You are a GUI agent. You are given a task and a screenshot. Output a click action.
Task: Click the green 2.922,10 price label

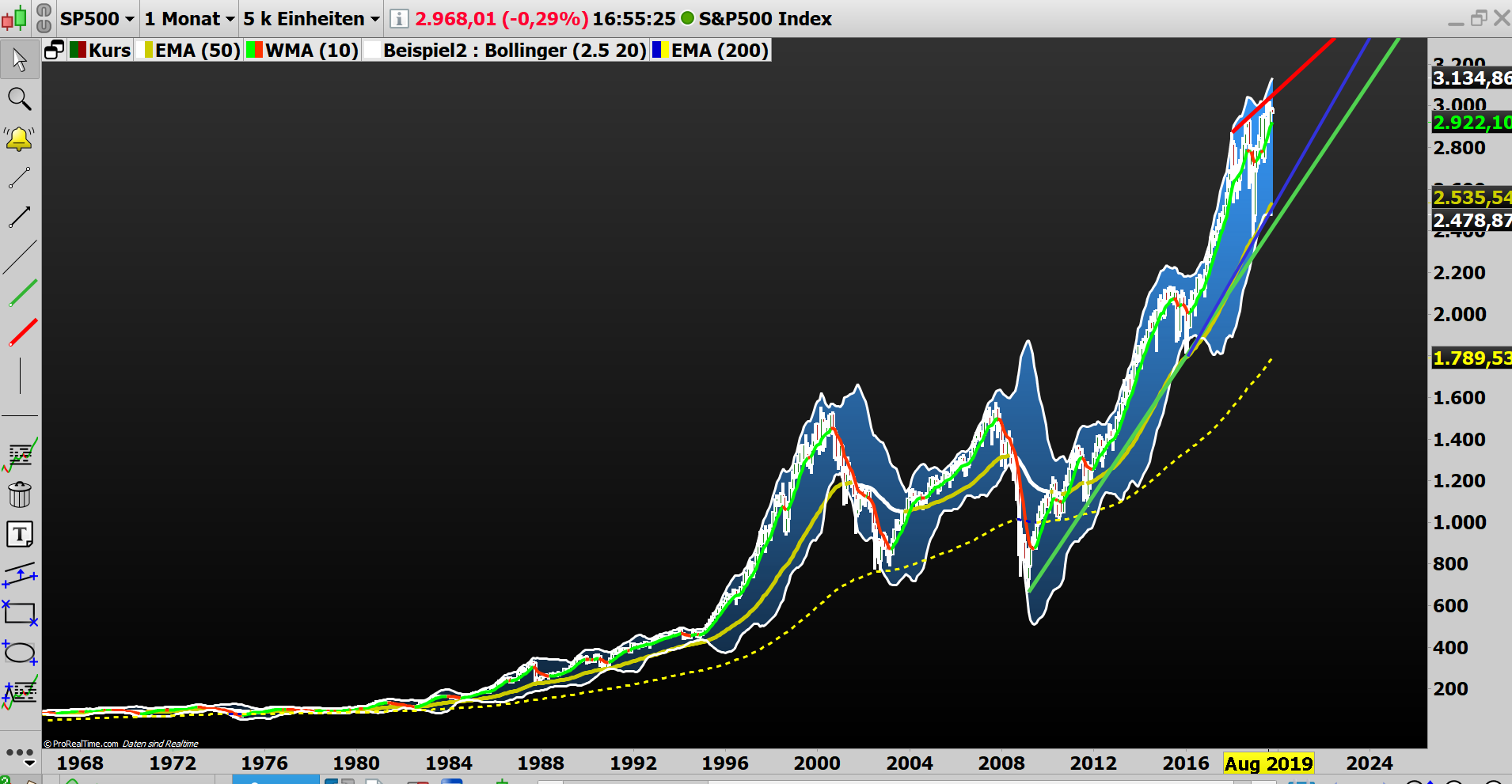(1472, 123)
